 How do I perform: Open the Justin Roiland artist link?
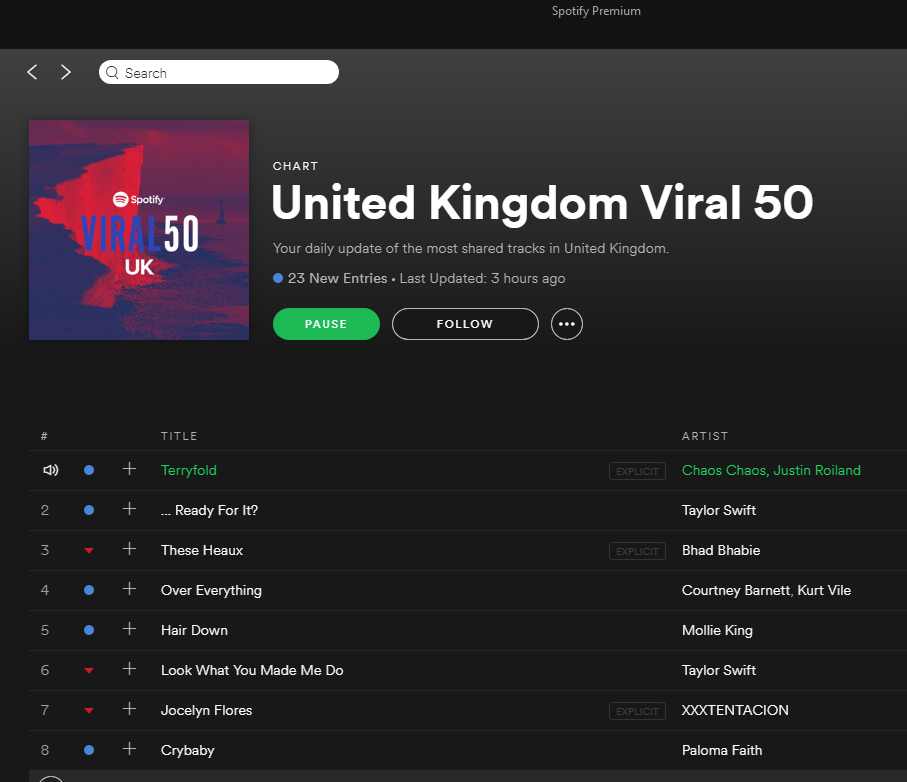(817, 470)
